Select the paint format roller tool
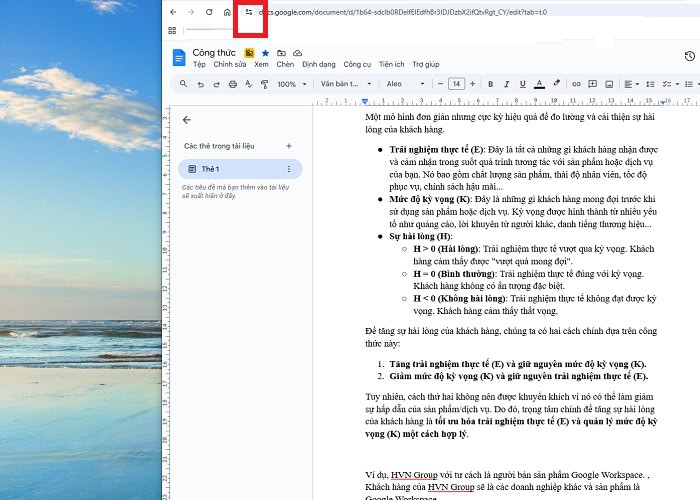The image size is (700, 500). tap(264, 84)
